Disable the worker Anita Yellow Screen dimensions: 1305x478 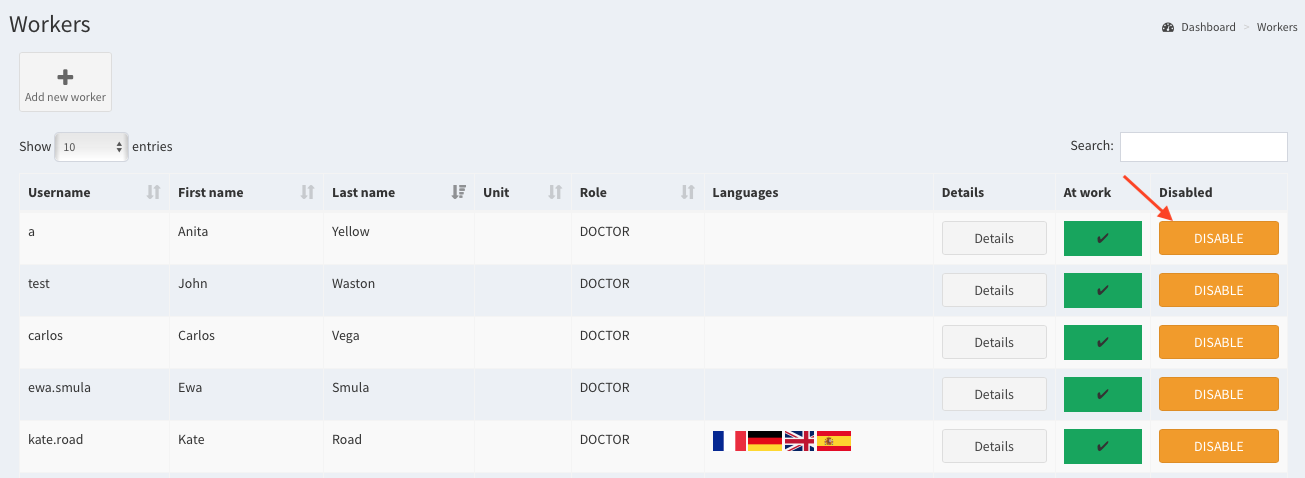[1218, 239]
